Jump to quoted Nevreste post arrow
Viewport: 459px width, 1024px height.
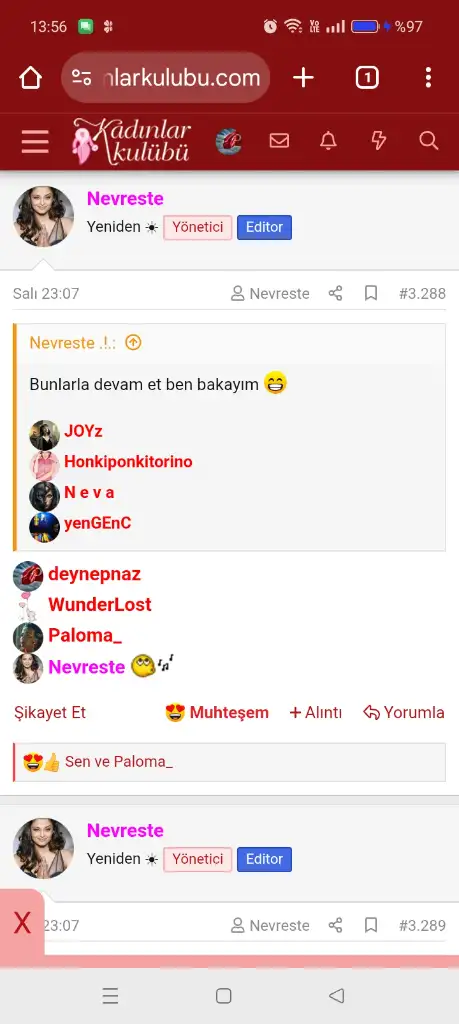pos(133,342)
